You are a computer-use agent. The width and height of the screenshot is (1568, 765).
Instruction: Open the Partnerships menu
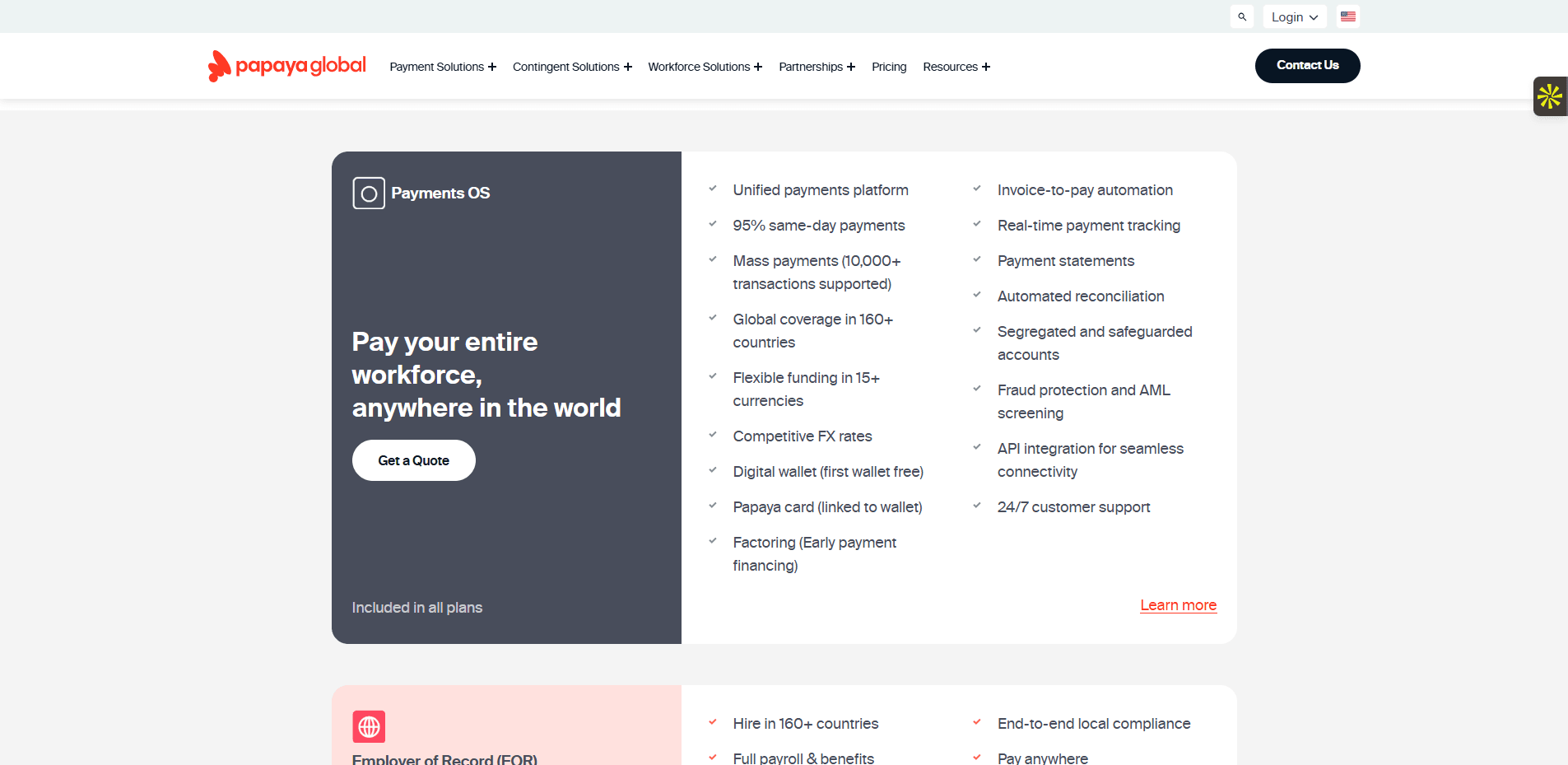[x=817, y=67]
